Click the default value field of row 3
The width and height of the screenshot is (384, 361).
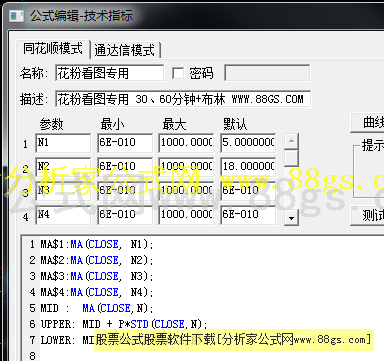pos(248,191)
